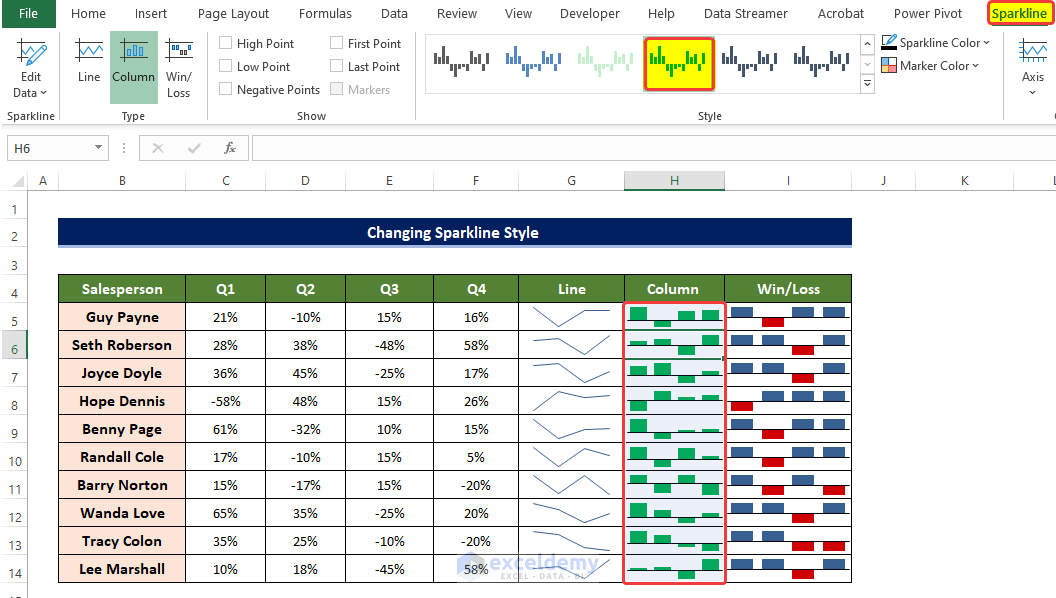Switch to the Insert tab
The image size is (1056, 598).
click(151, 13)
